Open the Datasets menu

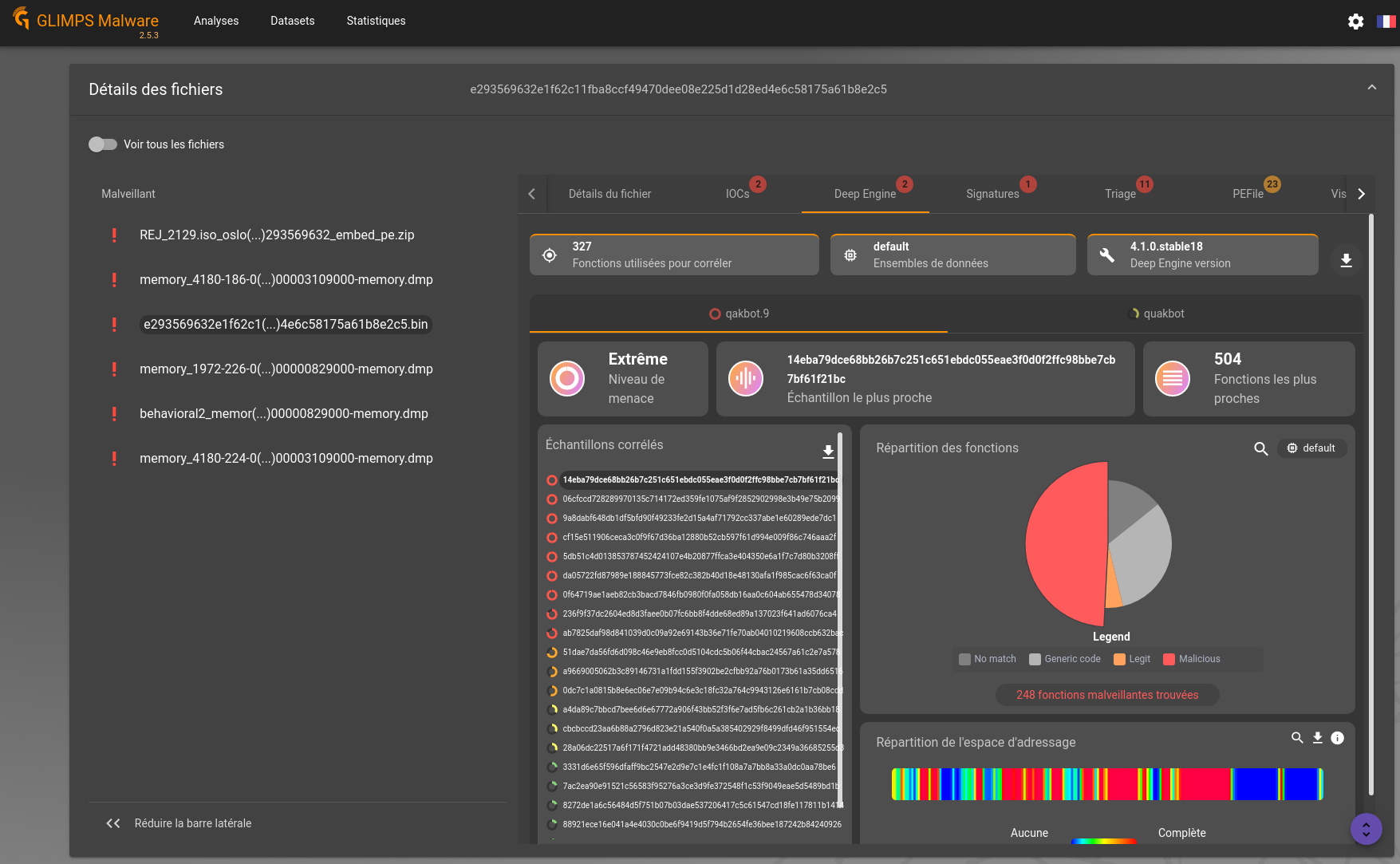[293, 21]
